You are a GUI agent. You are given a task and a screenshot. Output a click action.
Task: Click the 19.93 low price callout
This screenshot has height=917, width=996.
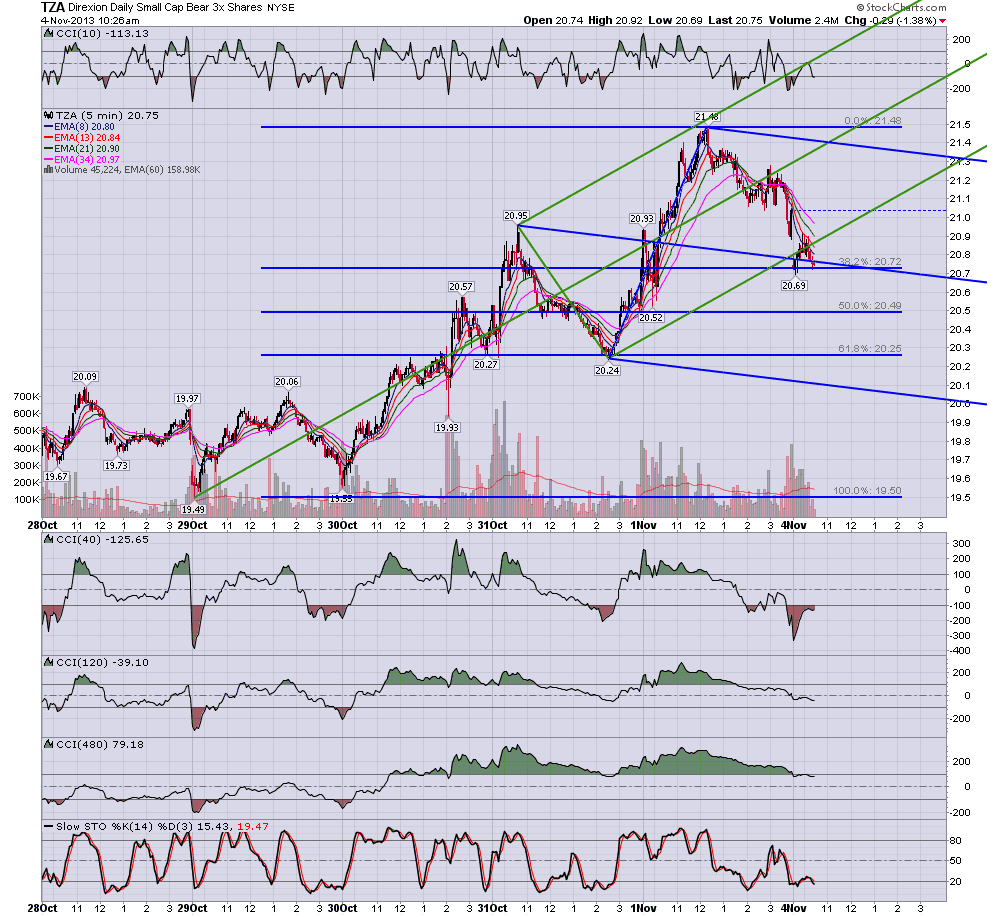(x=447, y=427)
